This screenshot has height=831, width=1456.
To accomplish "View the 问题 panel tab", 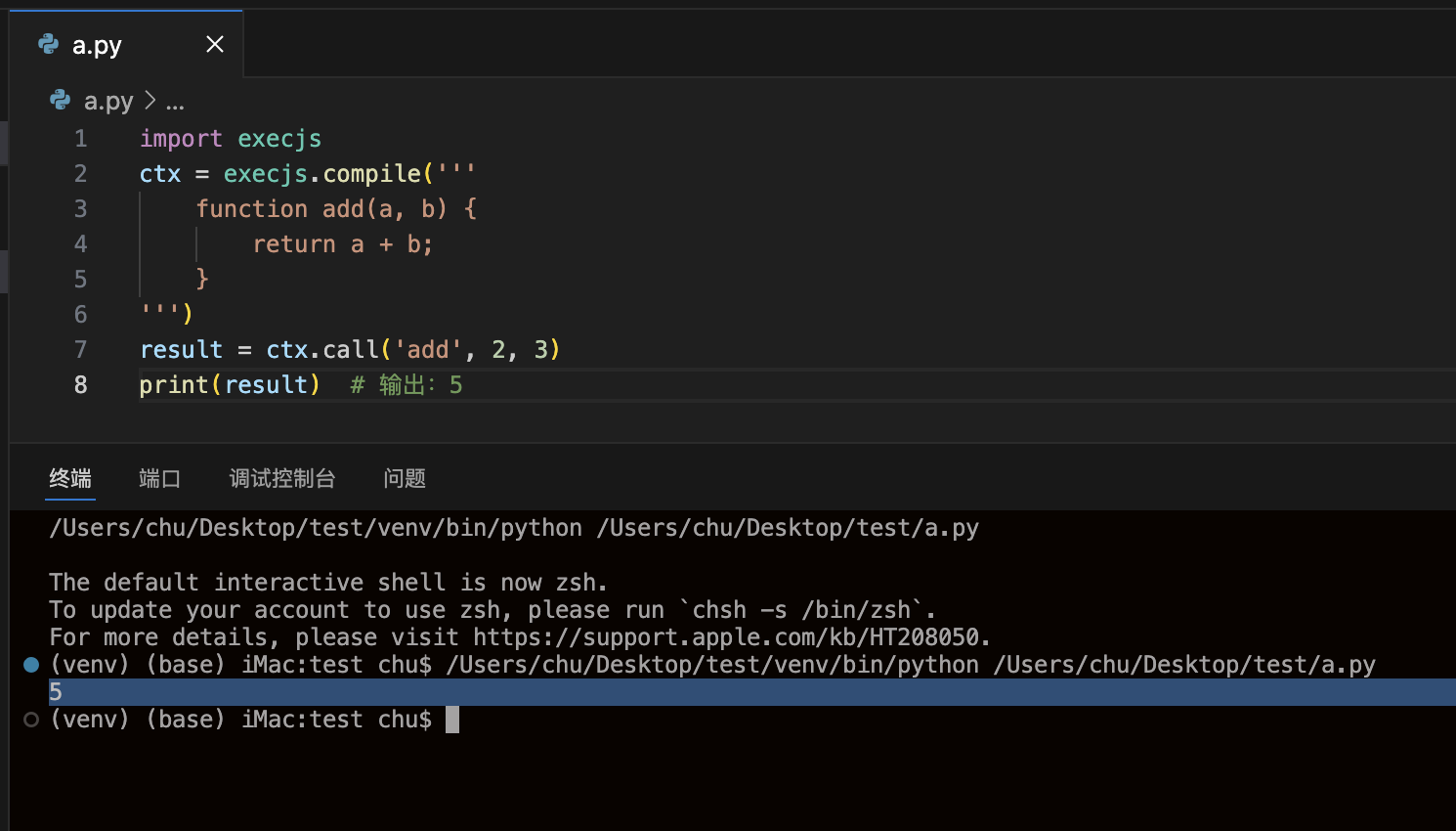I will pos(404,478).
